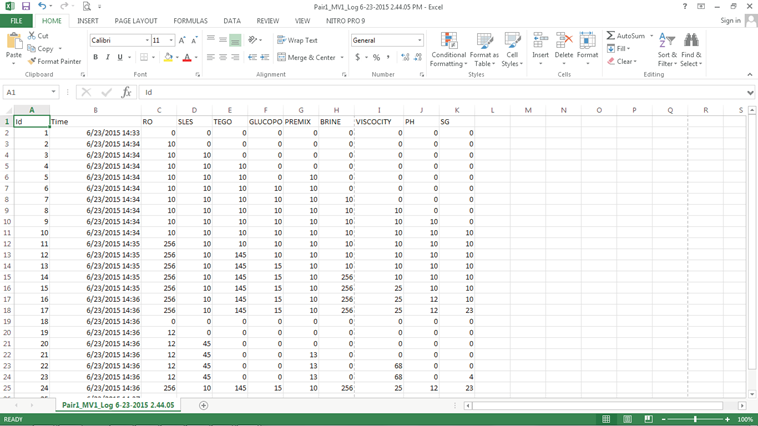Open Format as Table gallery
Viewport: 758px width, 426px height.
tap(484, 50)
